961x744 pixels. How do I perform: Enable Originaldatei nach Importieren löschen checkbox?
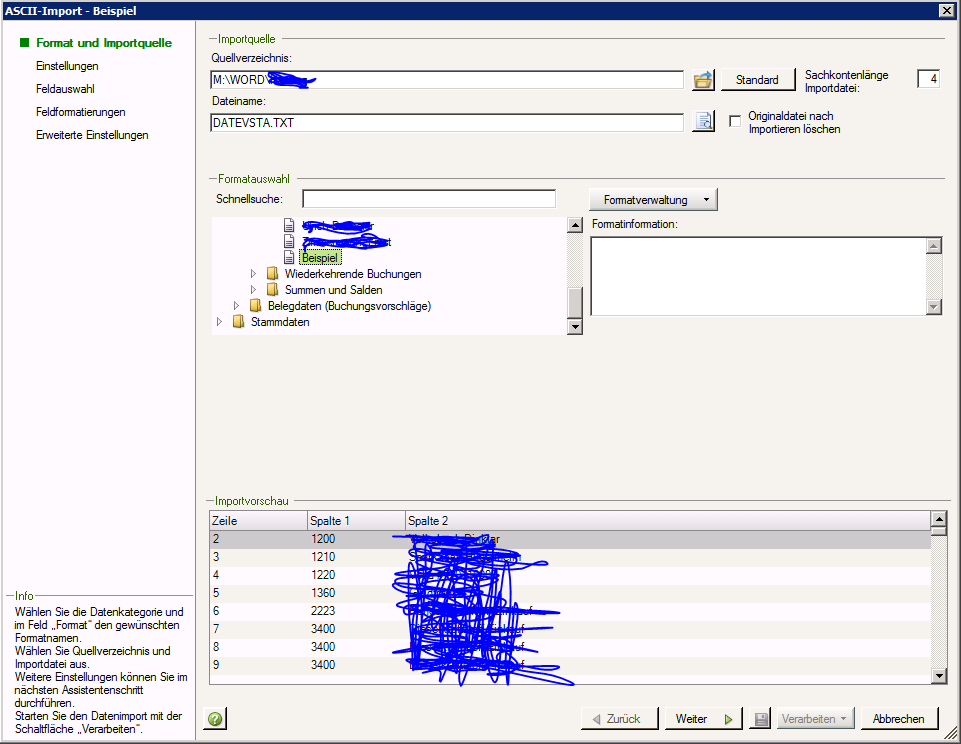[x=735, y=122]
